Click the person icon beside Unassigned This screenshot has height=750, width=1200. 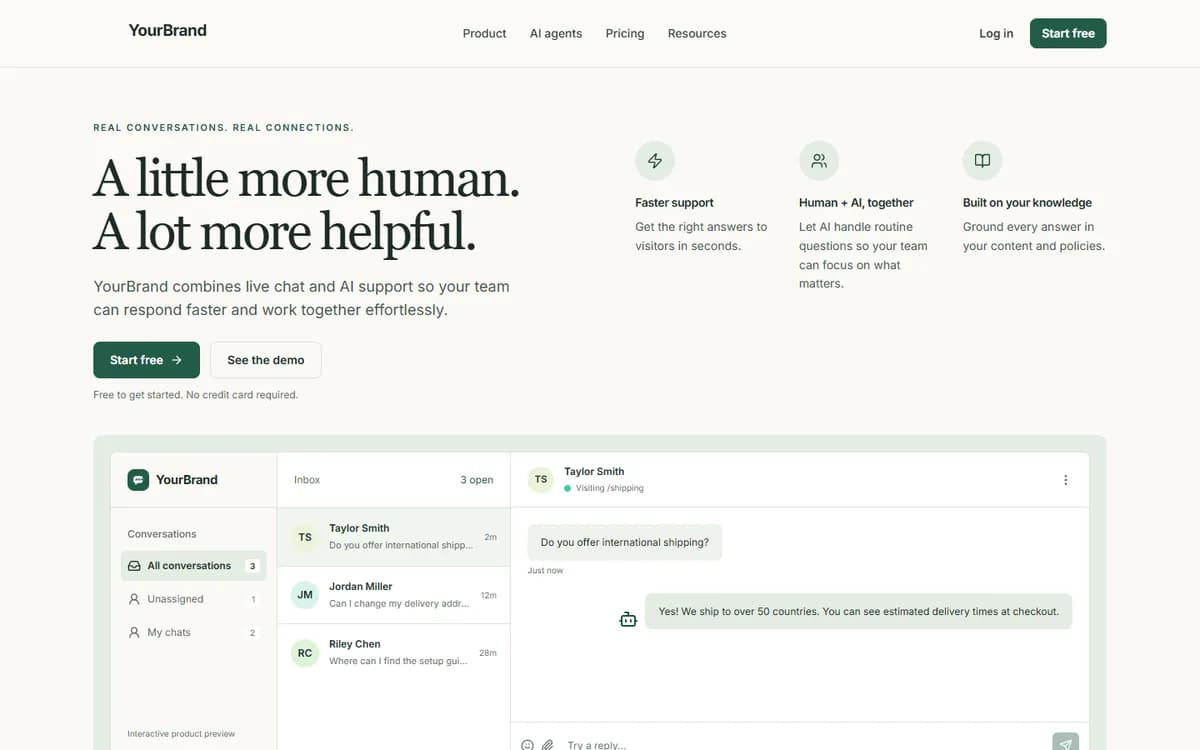[x=134, y=599]
